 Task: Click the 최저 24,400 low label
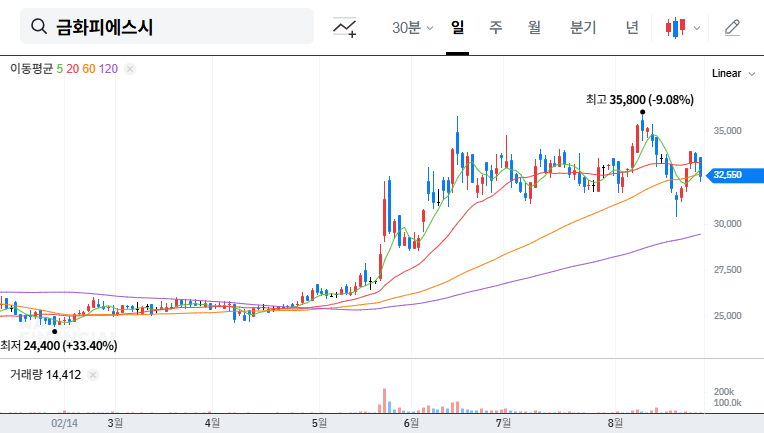tap(58, 346)
